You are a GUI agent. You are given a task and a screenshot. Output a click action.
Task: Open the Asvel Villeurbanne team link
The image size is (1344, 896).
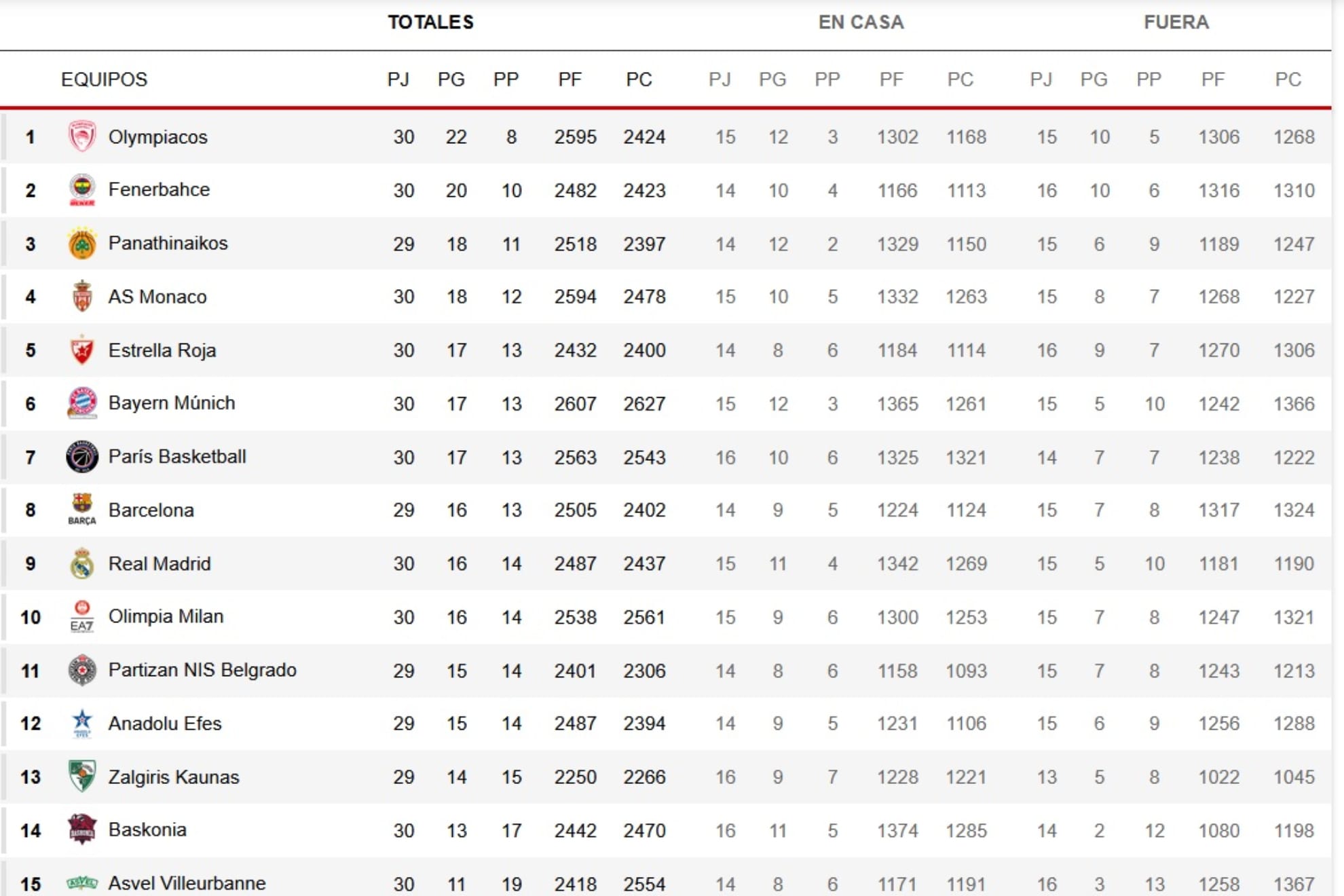[187, 883]
